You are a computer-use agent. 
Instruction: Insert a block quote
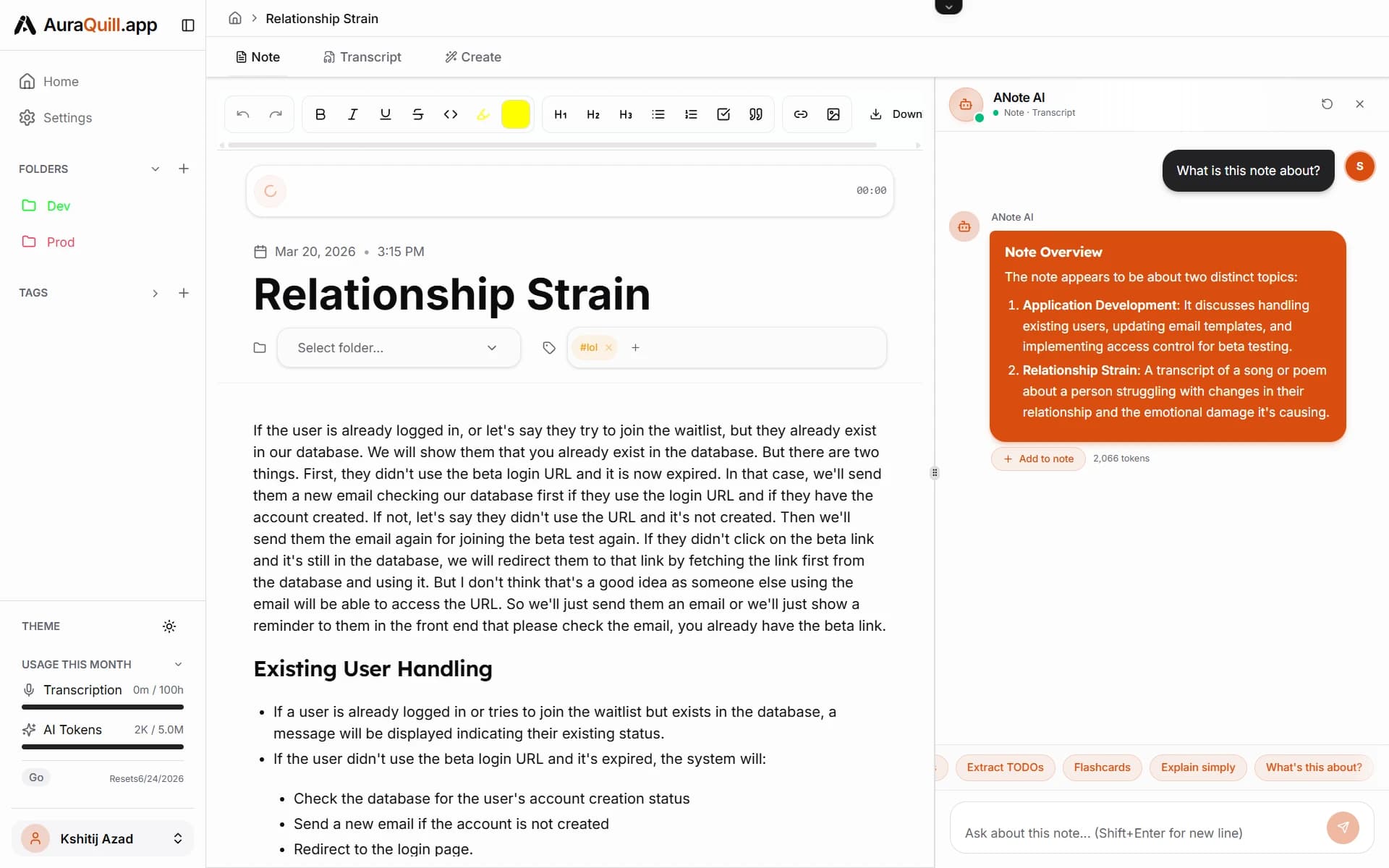(x=756, y=114)
